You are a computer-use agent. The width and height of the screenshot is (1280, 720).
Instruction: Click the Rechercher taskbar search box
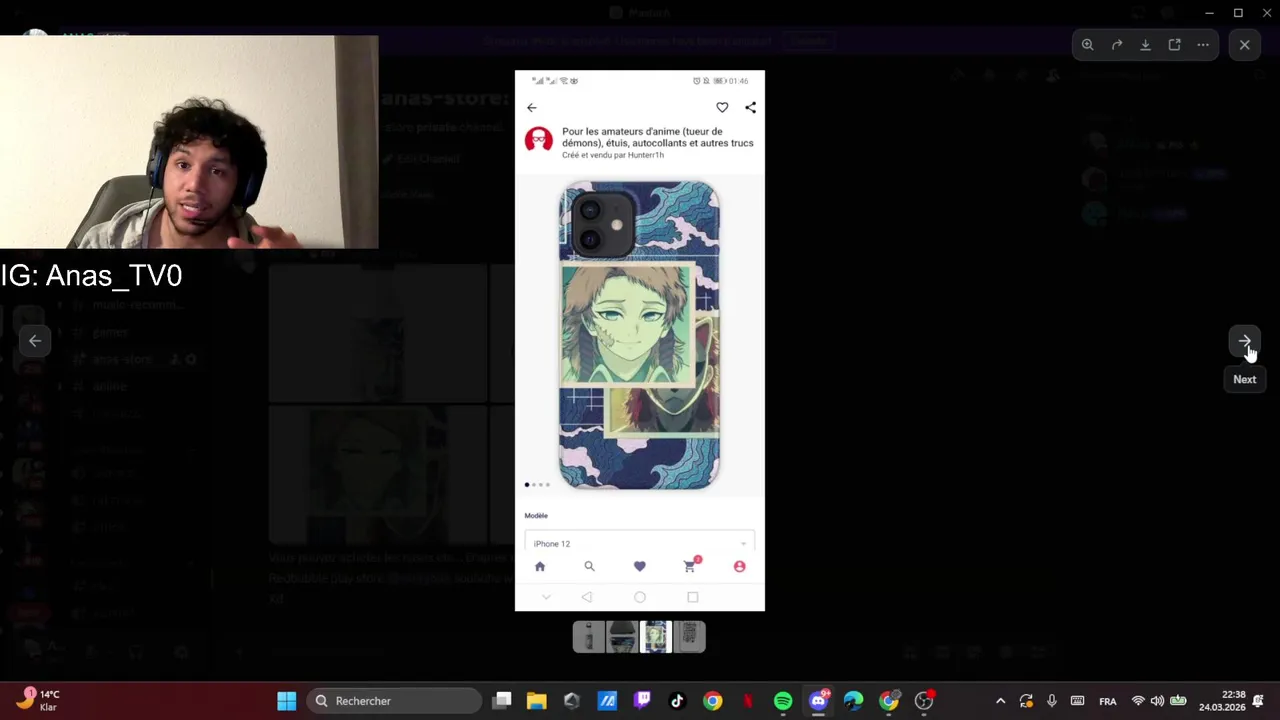[x=396, y=701]
